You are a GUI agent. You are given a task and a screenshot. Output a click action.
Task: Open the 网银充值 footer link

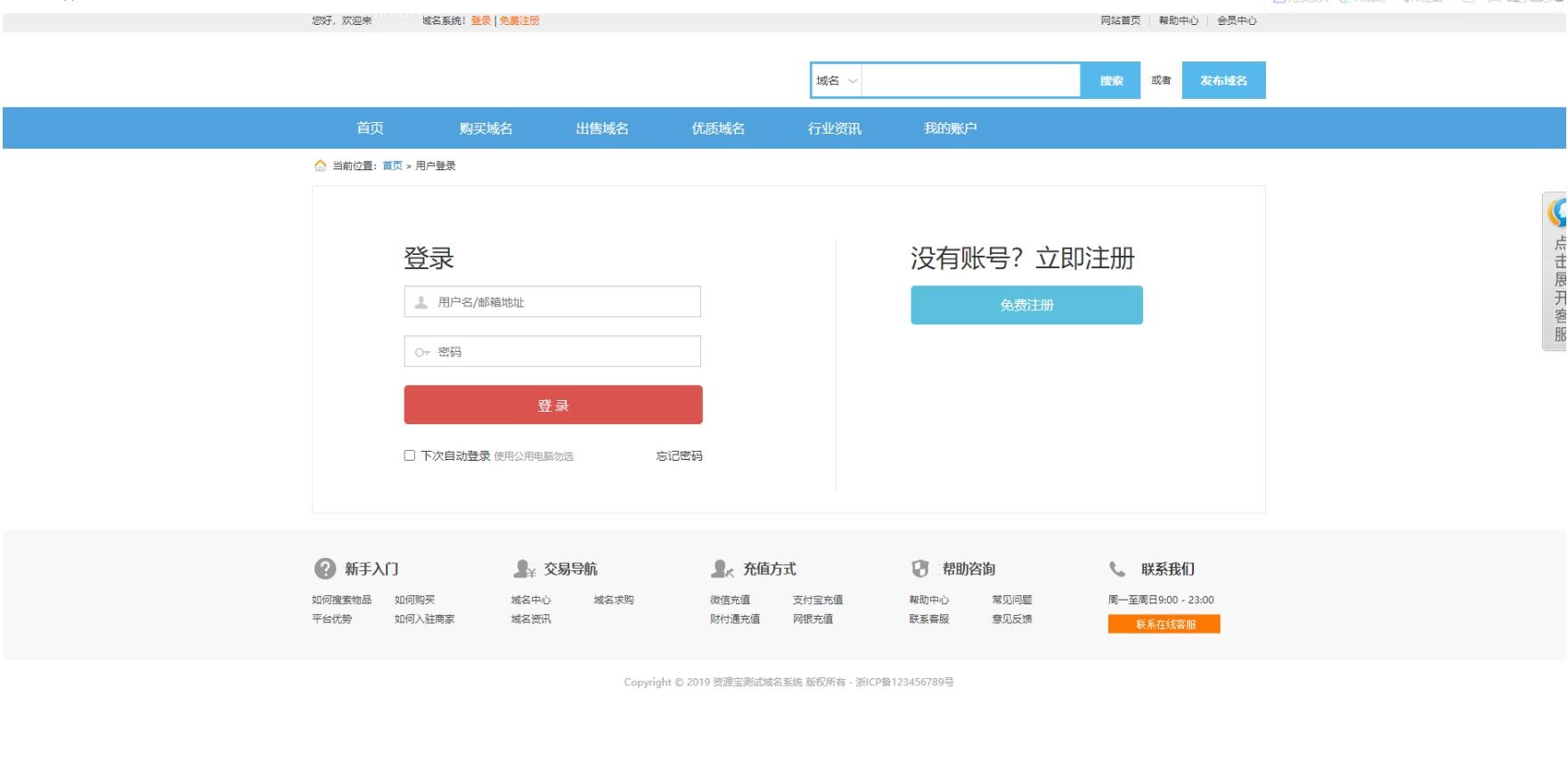tap(813, 618)
